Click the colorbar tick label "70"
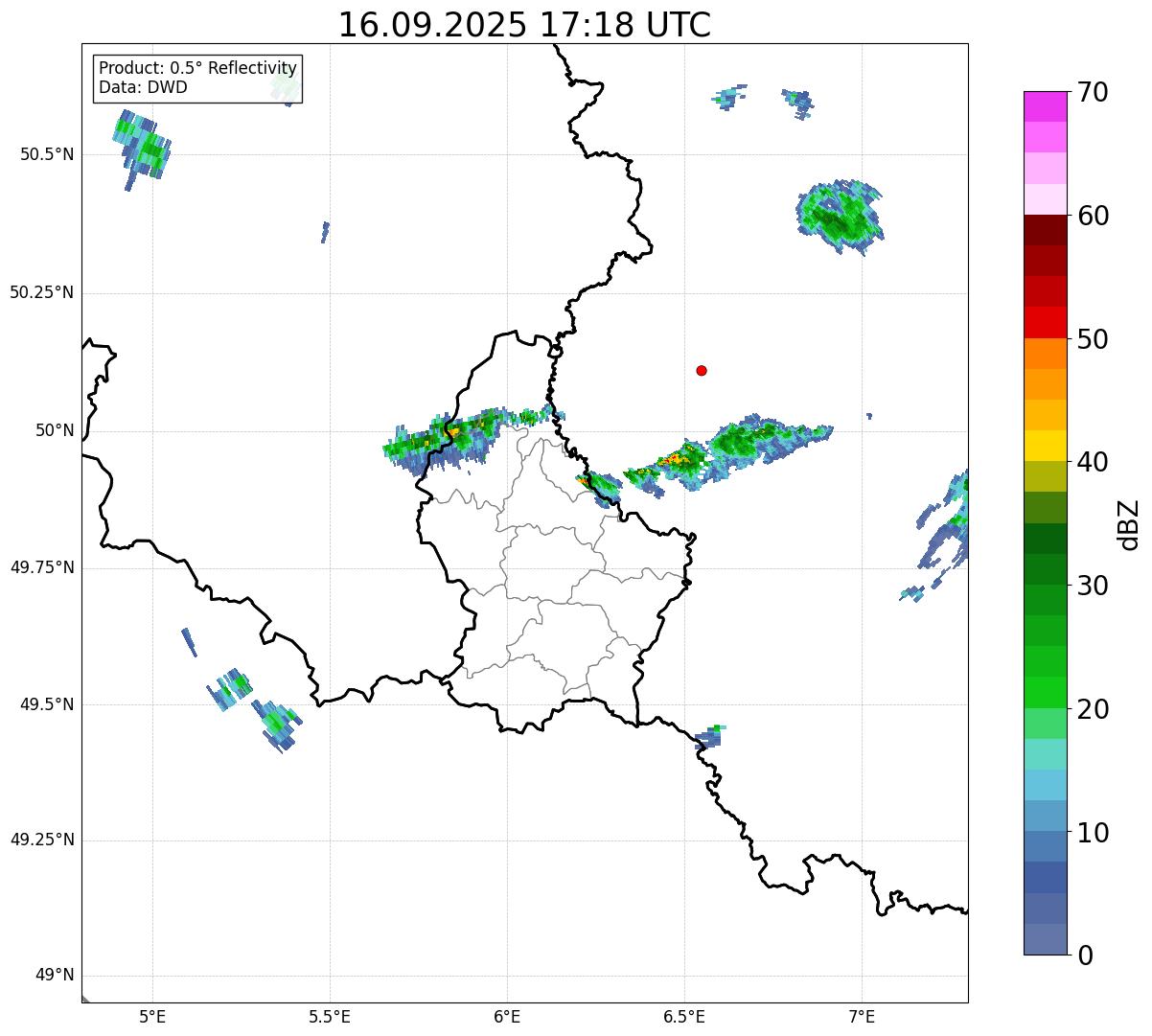This screenshot has height=1036, width=1152. pyautogui.click(x=1093, y=92)
